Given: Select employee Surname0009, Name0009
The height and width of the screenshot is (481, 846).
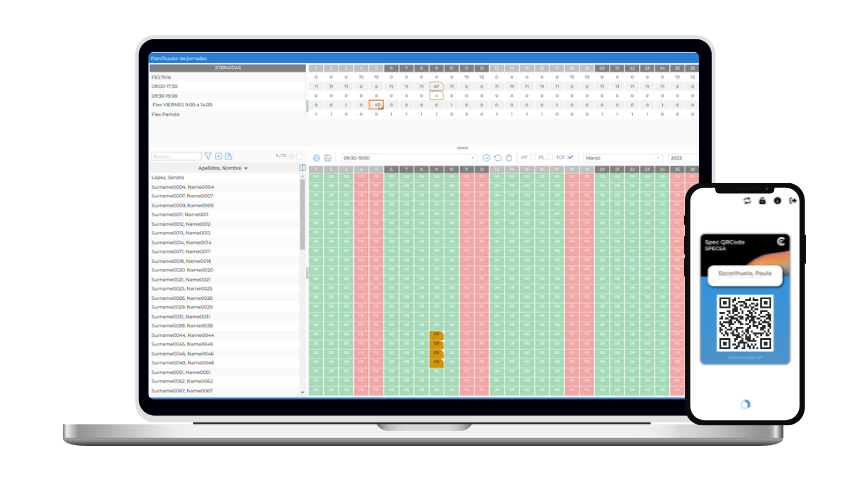Looking at the screenshot, I should (224, 205).
